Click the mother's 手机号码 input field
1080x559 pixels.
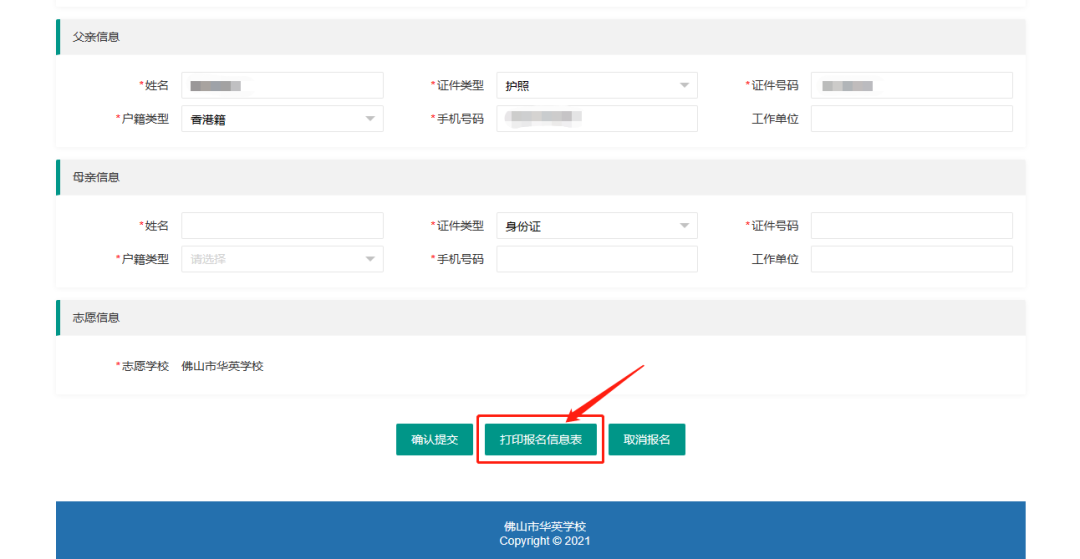596,259
